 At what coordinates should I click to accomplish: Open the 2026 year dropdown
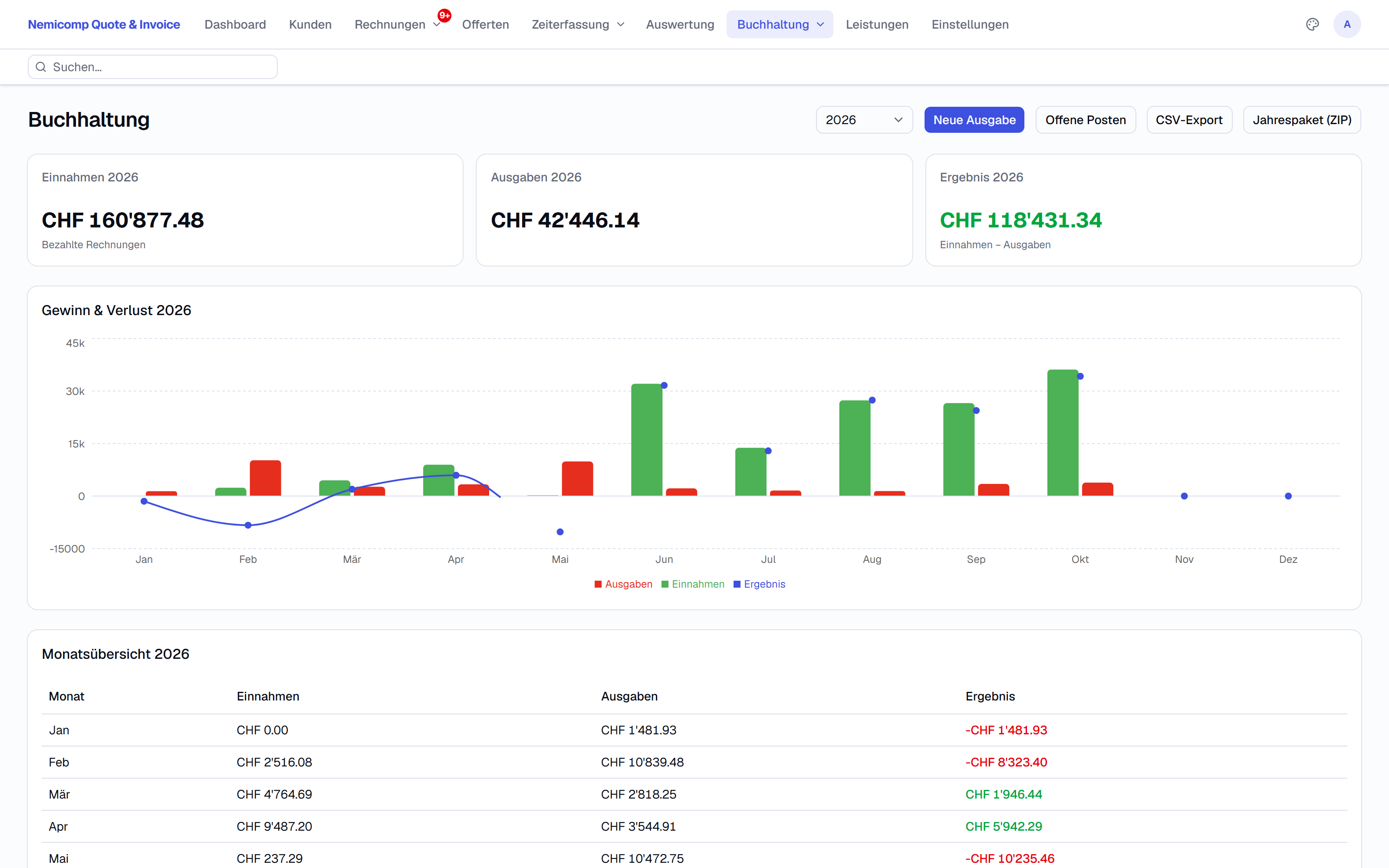coord(864,120)
